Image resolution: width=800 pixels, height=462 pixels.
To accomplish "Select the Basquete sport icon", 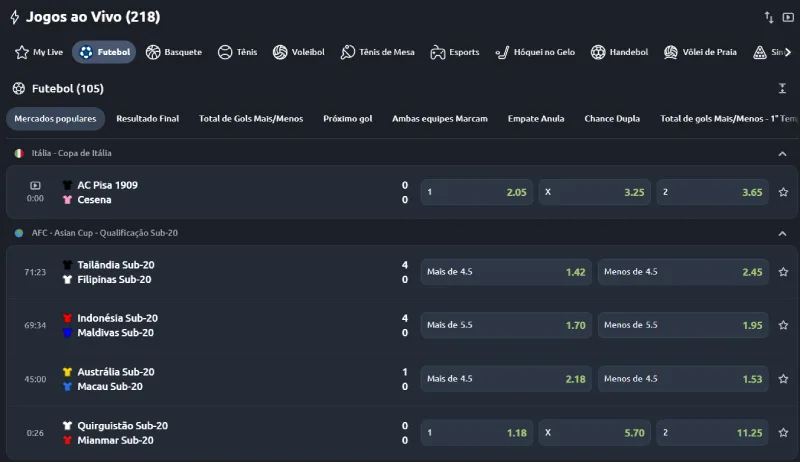I will 173,52.
